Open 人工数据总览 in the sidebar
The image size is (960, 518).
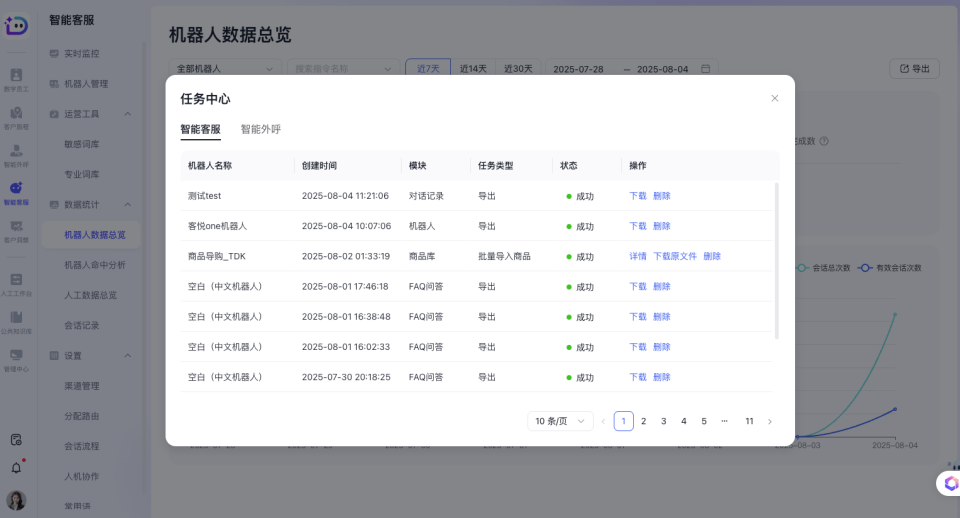pos(91,295)
